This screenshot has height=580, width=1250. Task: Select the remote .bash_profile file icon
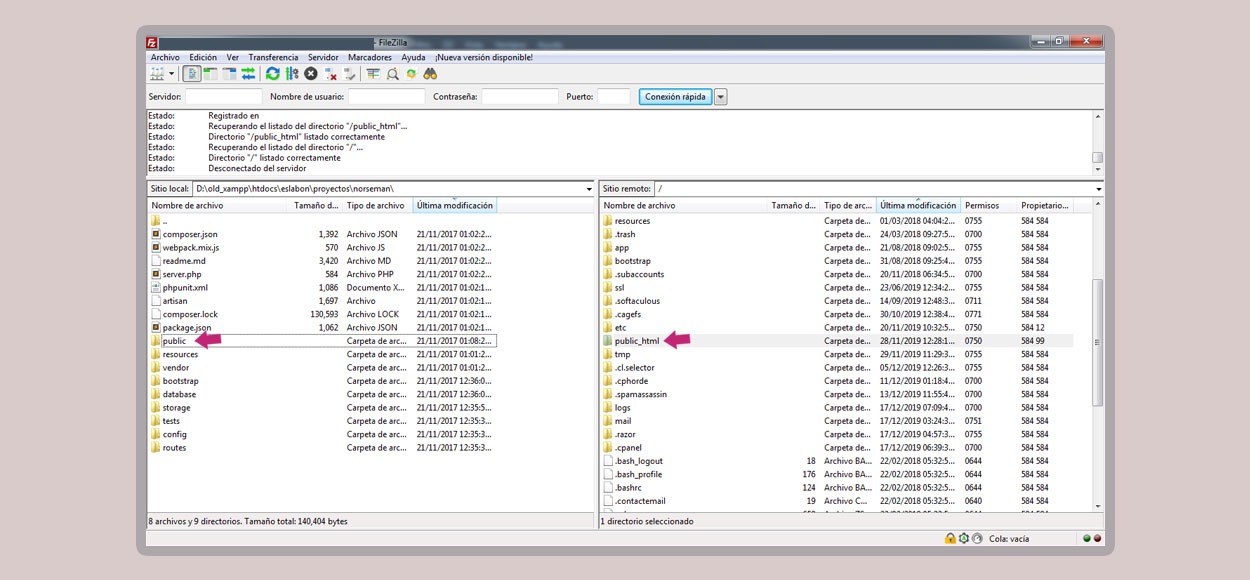pyautogui.click(x=608, y=474)
